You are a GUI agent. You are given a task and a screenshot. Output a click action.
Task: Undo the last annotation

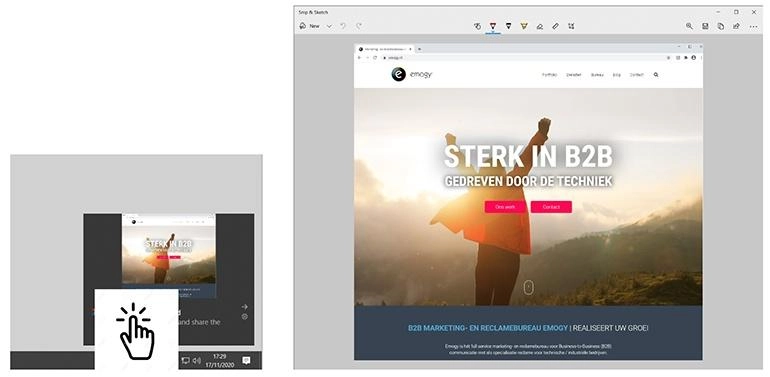[343, 26]
